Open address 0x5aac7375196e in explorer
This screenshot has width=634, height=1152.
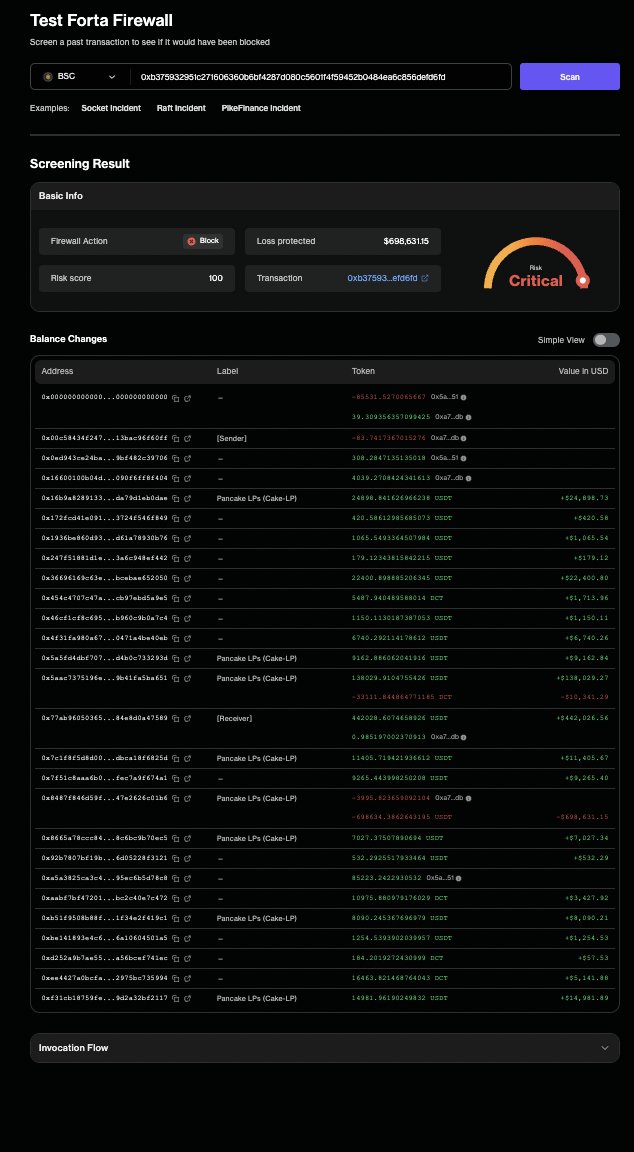pyautogui.click(x=187, y=678)
